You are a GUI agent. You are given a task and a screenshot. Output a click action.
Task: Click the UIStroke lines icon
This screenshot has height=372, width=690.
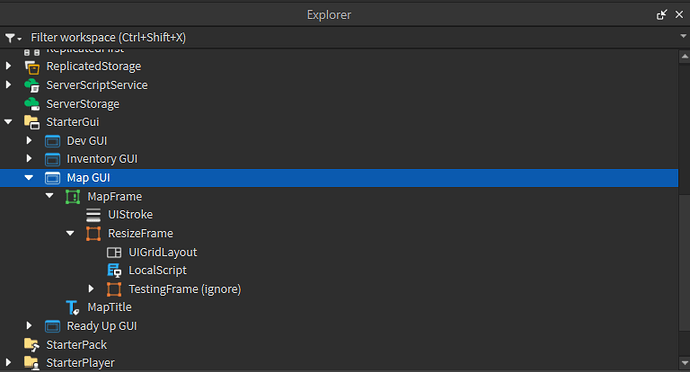[93, 215]
